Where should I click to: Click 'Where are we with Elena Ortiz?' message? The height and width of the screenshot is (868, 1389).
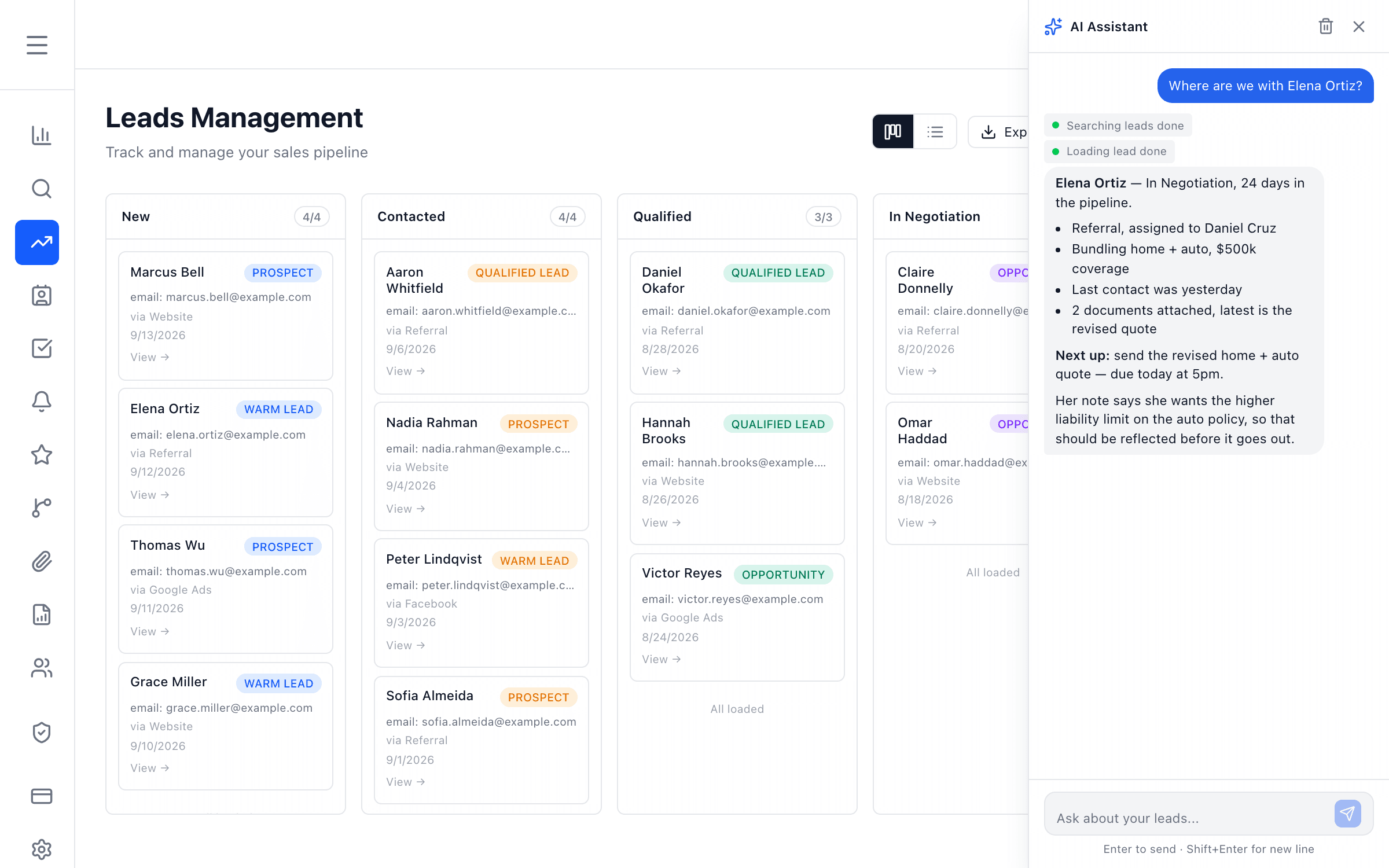[x=1265, y=86]
